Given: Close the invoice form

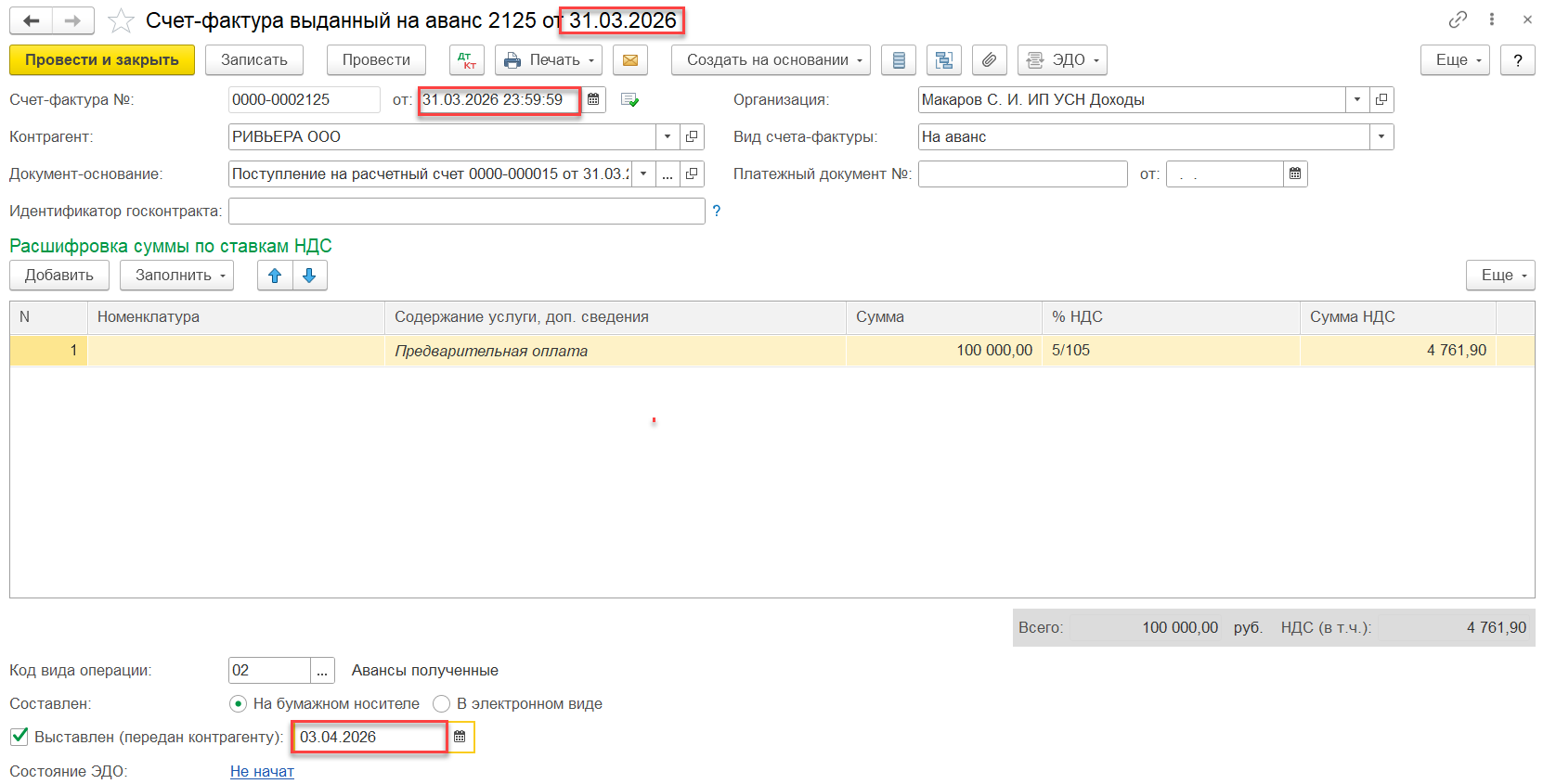Looking at the screenshot, I should [1527, 19].
